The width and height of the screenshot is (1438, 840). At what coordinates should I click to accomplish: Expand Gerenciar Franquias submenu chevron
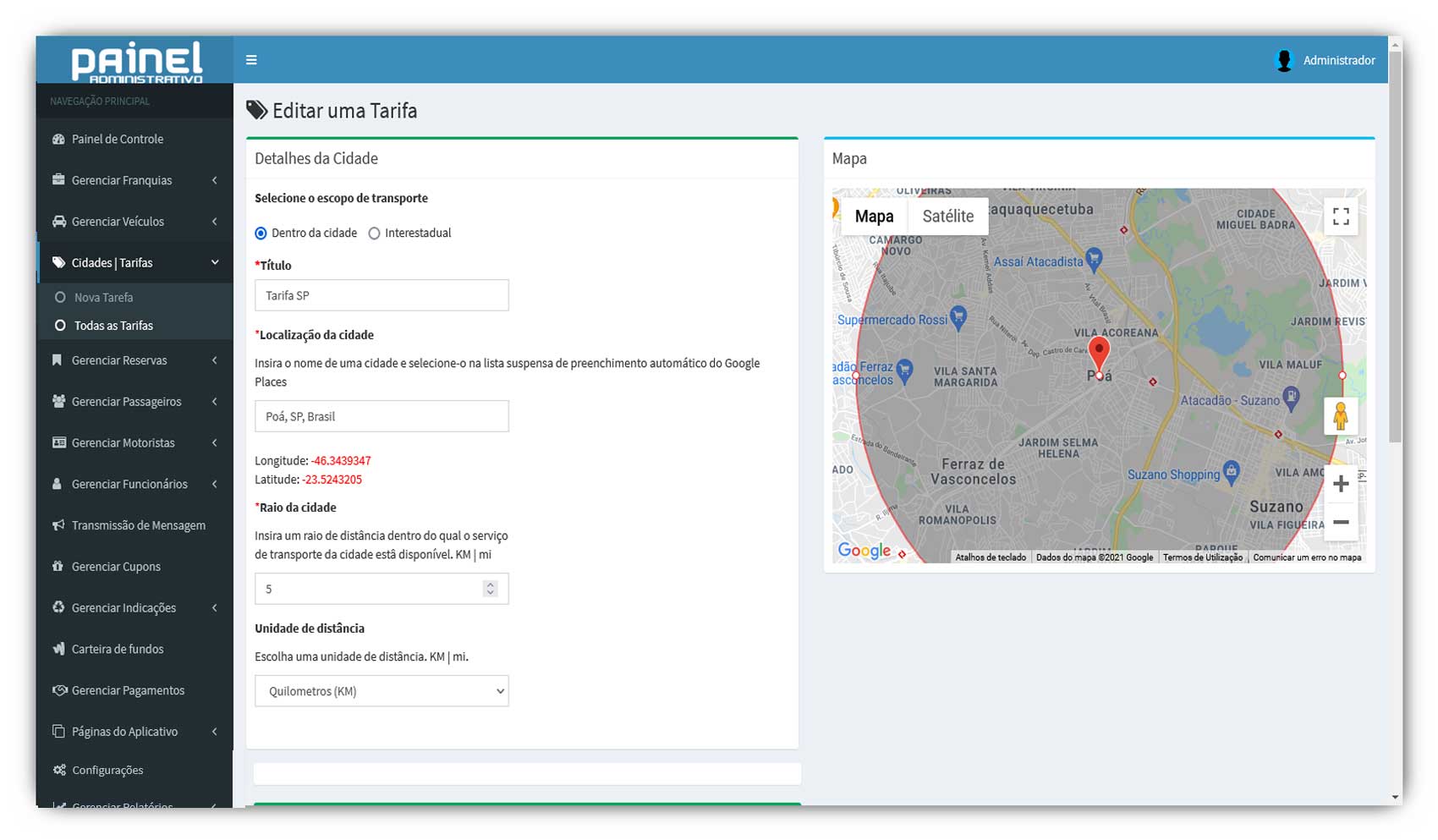pos(215,180)
